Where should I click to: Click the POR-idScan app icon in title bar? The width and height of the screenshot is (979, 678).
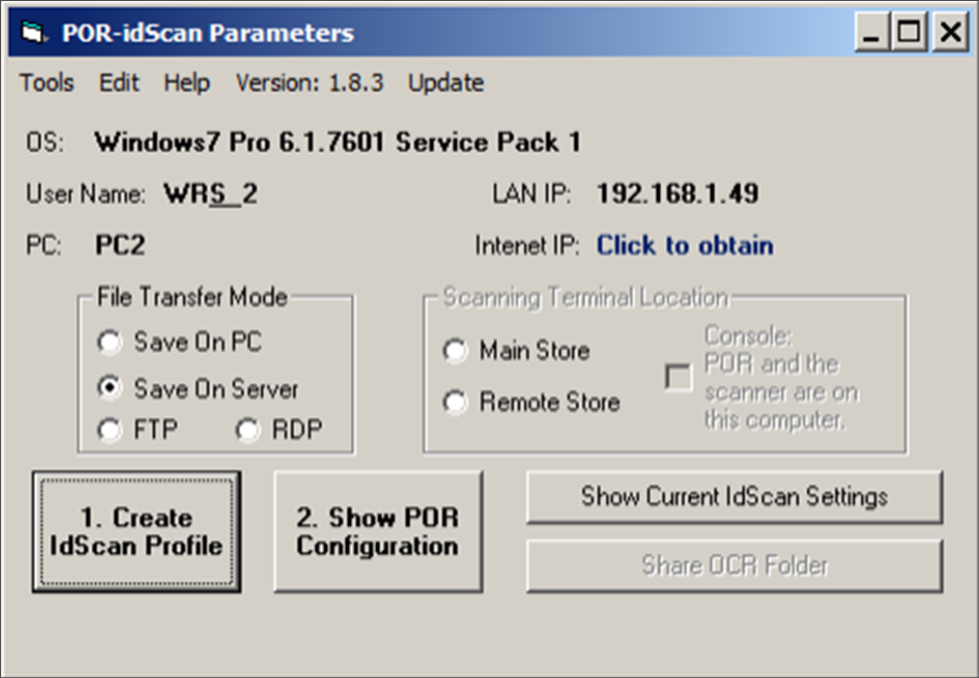34,34
